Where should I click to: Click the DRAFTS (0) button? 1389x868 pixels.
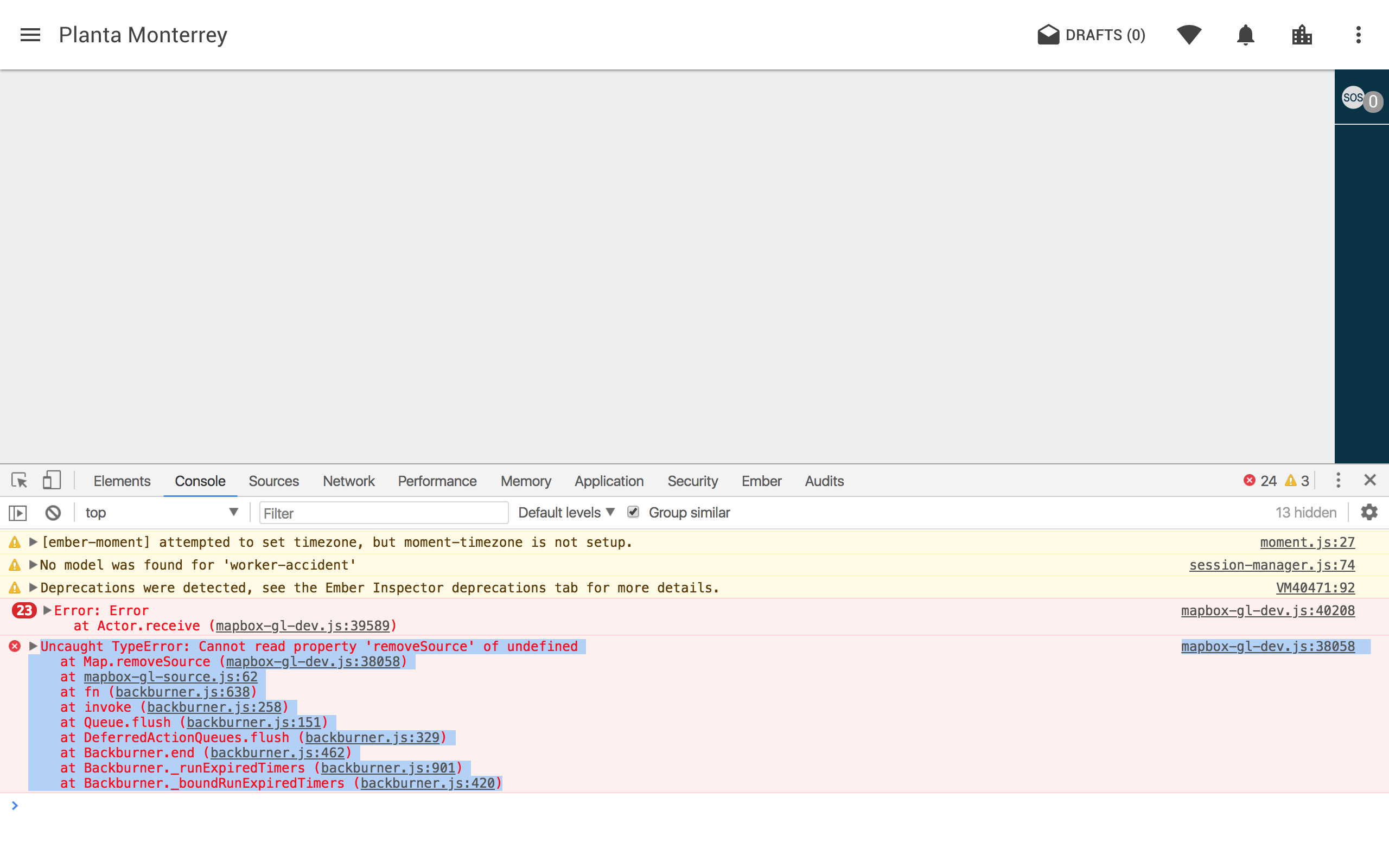point(1091,35)
